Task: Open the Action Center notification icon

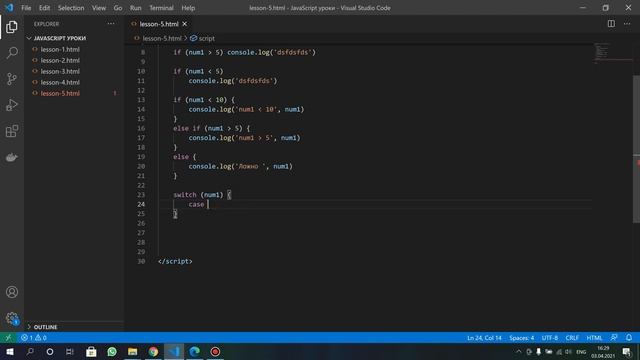Action: pyautogui.click(x=627, y=352)
